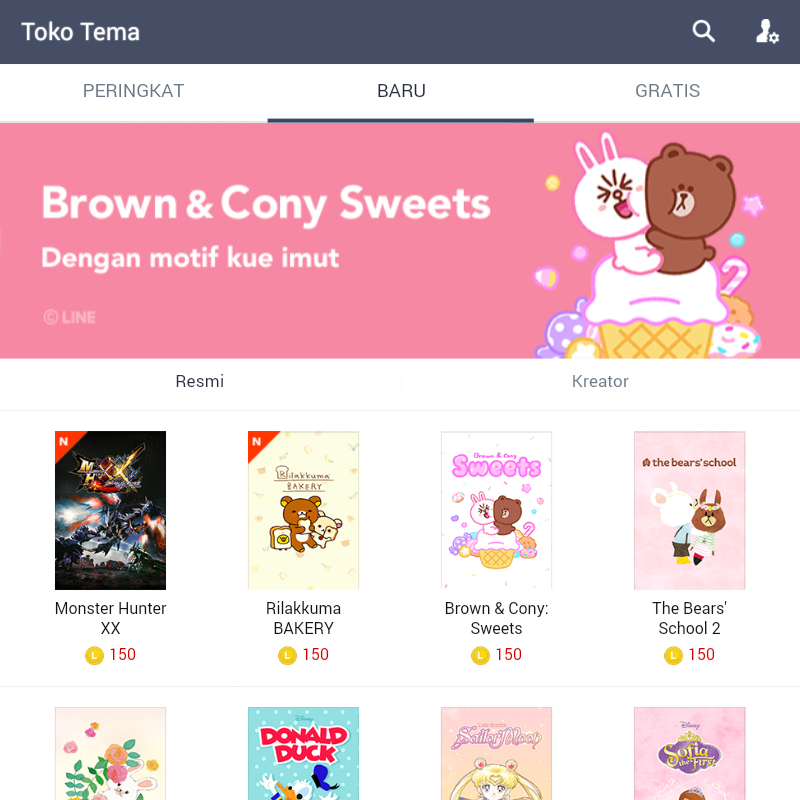Open the Donald Duck theme thumbnail

(304, 754)
